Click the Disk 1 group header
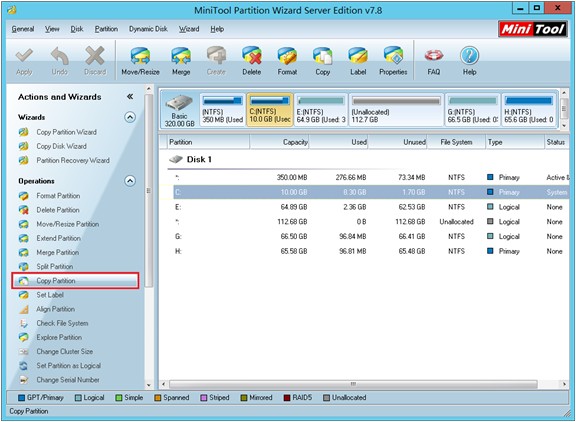Viewport: 576px width, 422px height. point(190,159)
